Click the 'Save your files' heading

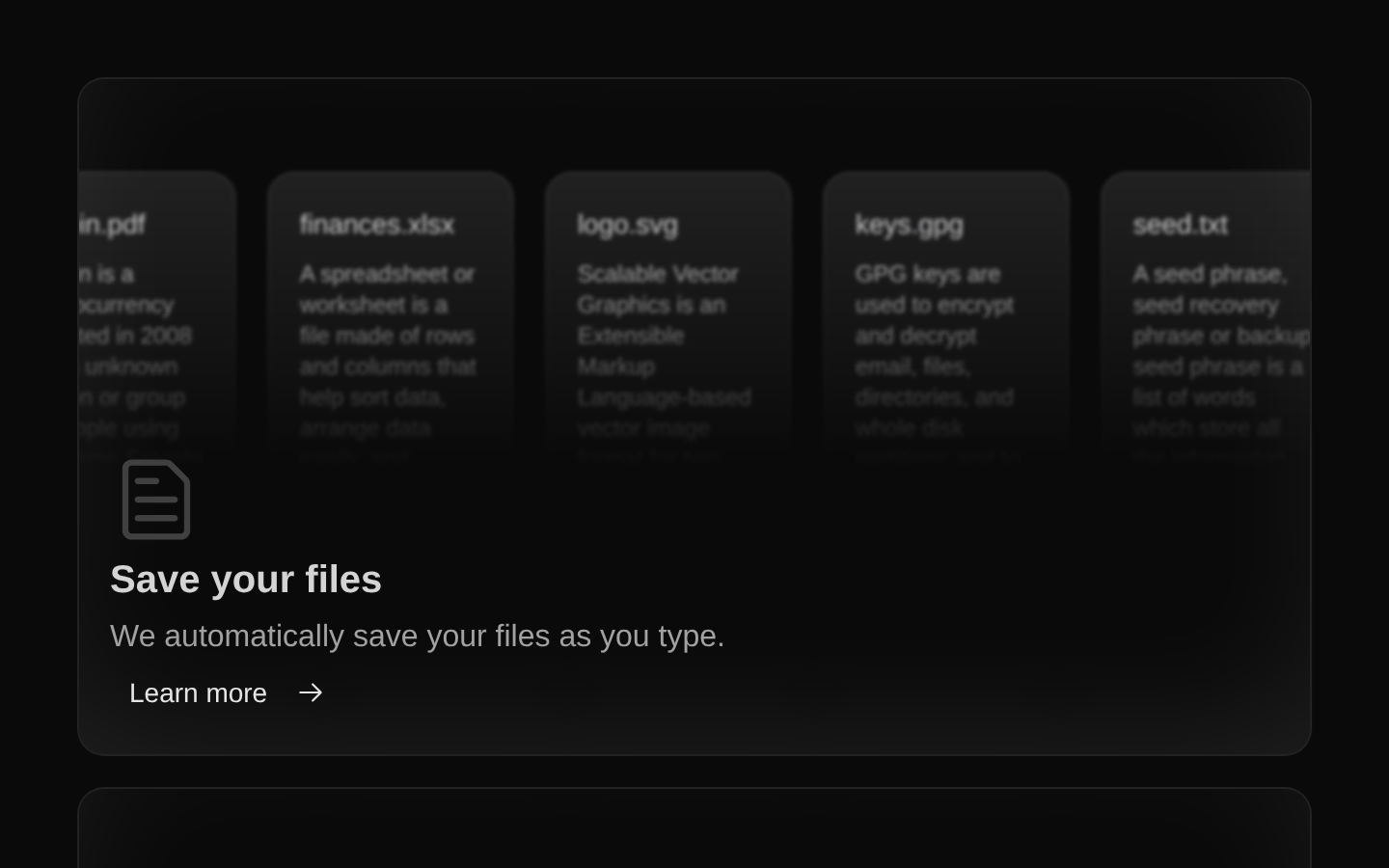pyautogui.click(x=246, y=579)
